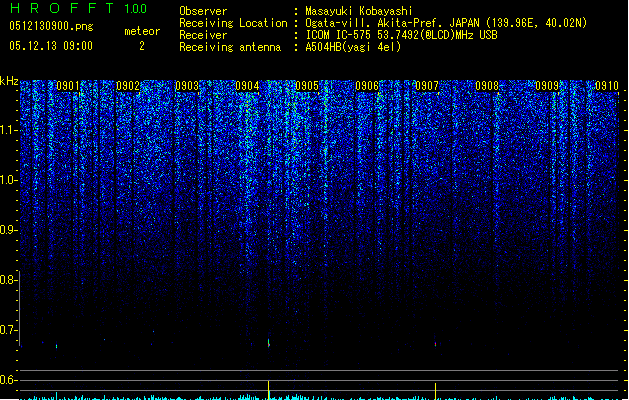Screen dimensions: 629x400
Task: Click the Receiver label
Action: click(x=203, y=35)
